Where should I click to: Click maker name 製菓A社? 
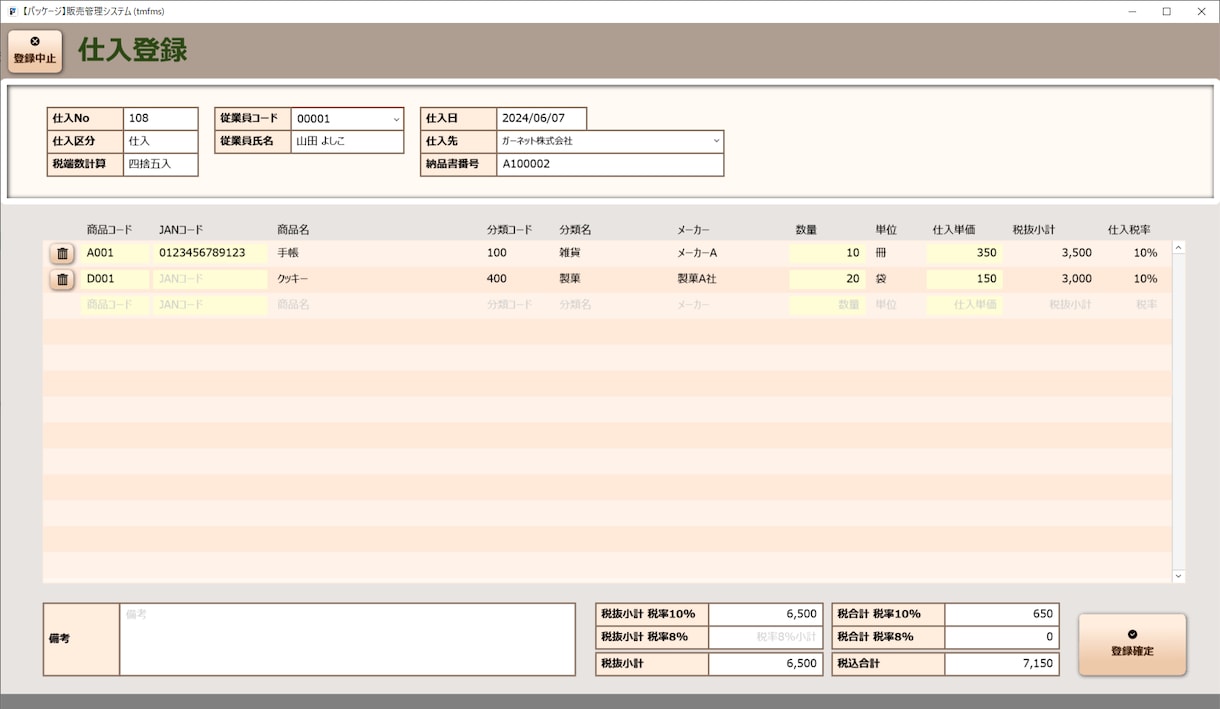point(697,279)
